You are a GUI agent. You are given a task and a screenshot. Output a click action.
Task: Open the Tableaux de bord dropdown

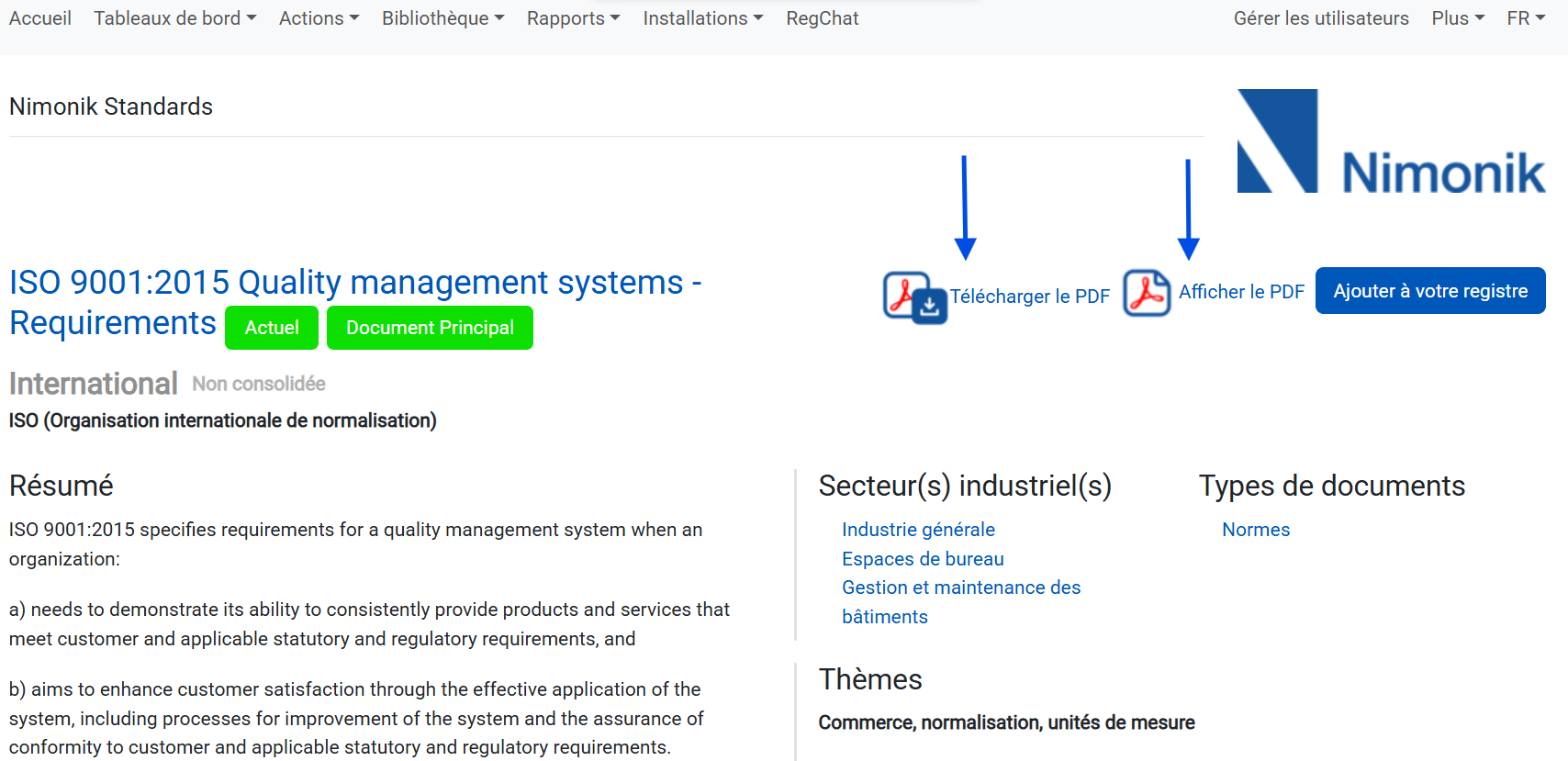click(x=175, y=18)
